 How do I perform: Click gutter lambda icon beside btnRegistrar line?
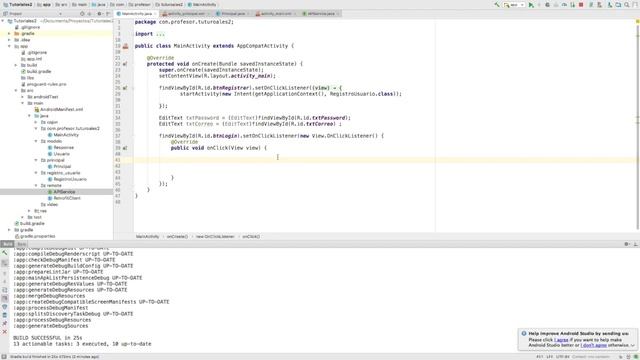point(125,88)
